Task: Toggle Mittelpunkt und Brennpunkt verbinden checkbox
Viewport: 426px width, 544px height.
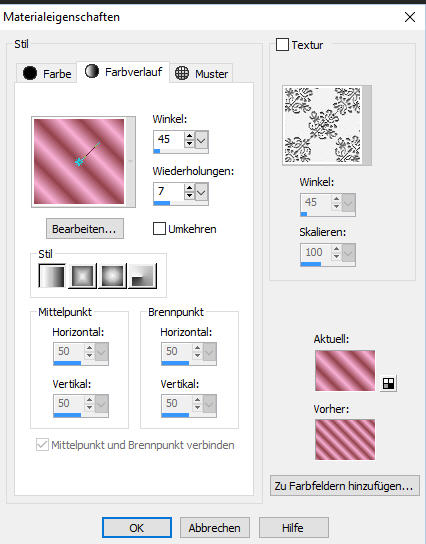Action: 42,445
